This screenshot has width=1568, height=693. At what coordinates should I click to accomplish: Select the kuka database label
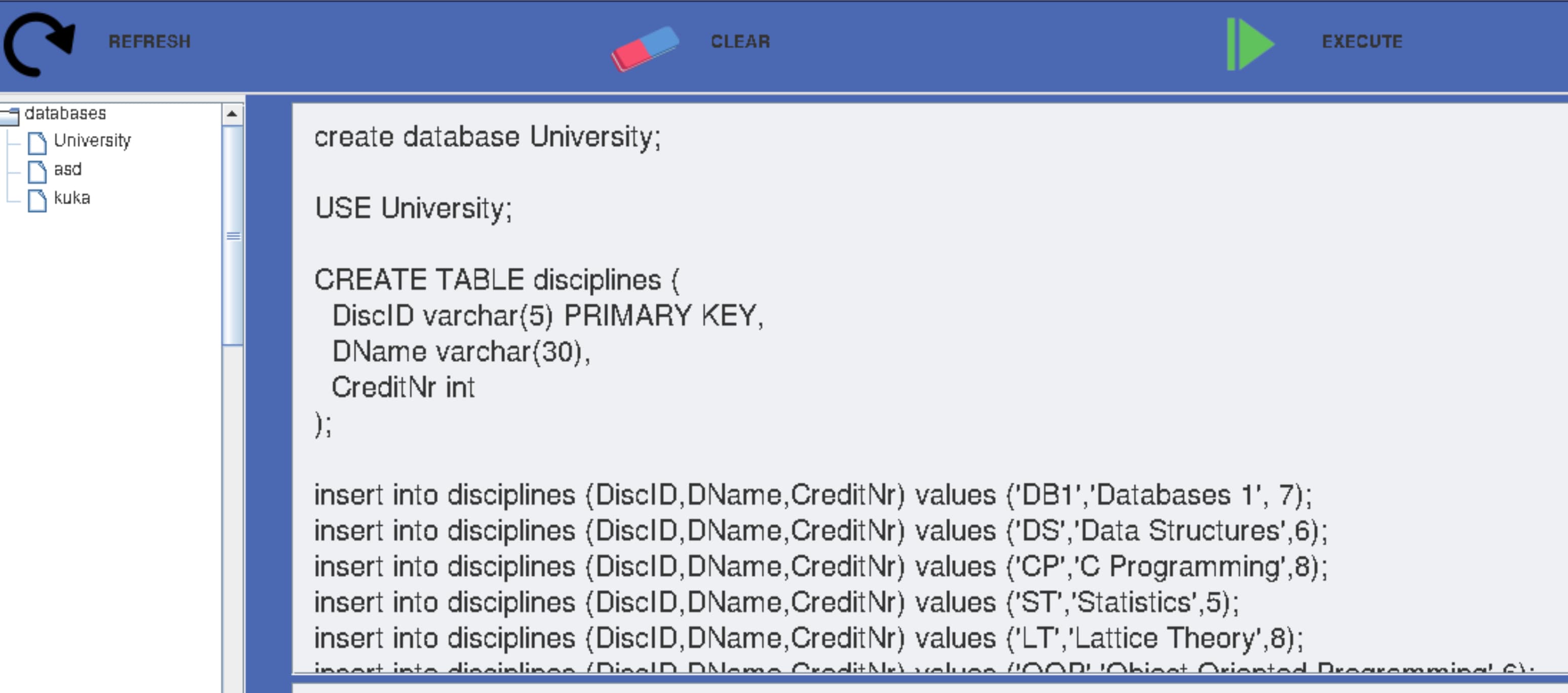point(72,198)
